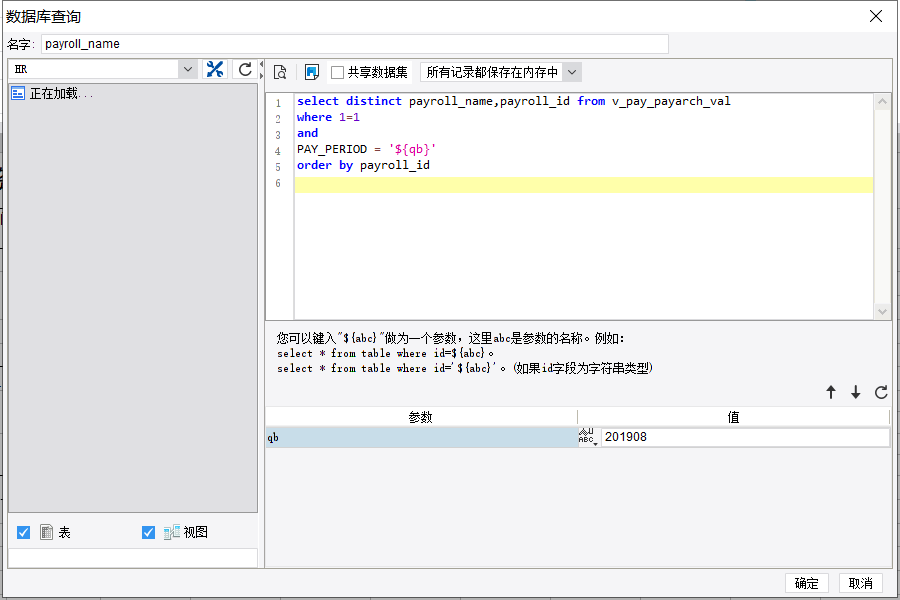Move the parameter down with the arrow

click(x=855, y=392)
